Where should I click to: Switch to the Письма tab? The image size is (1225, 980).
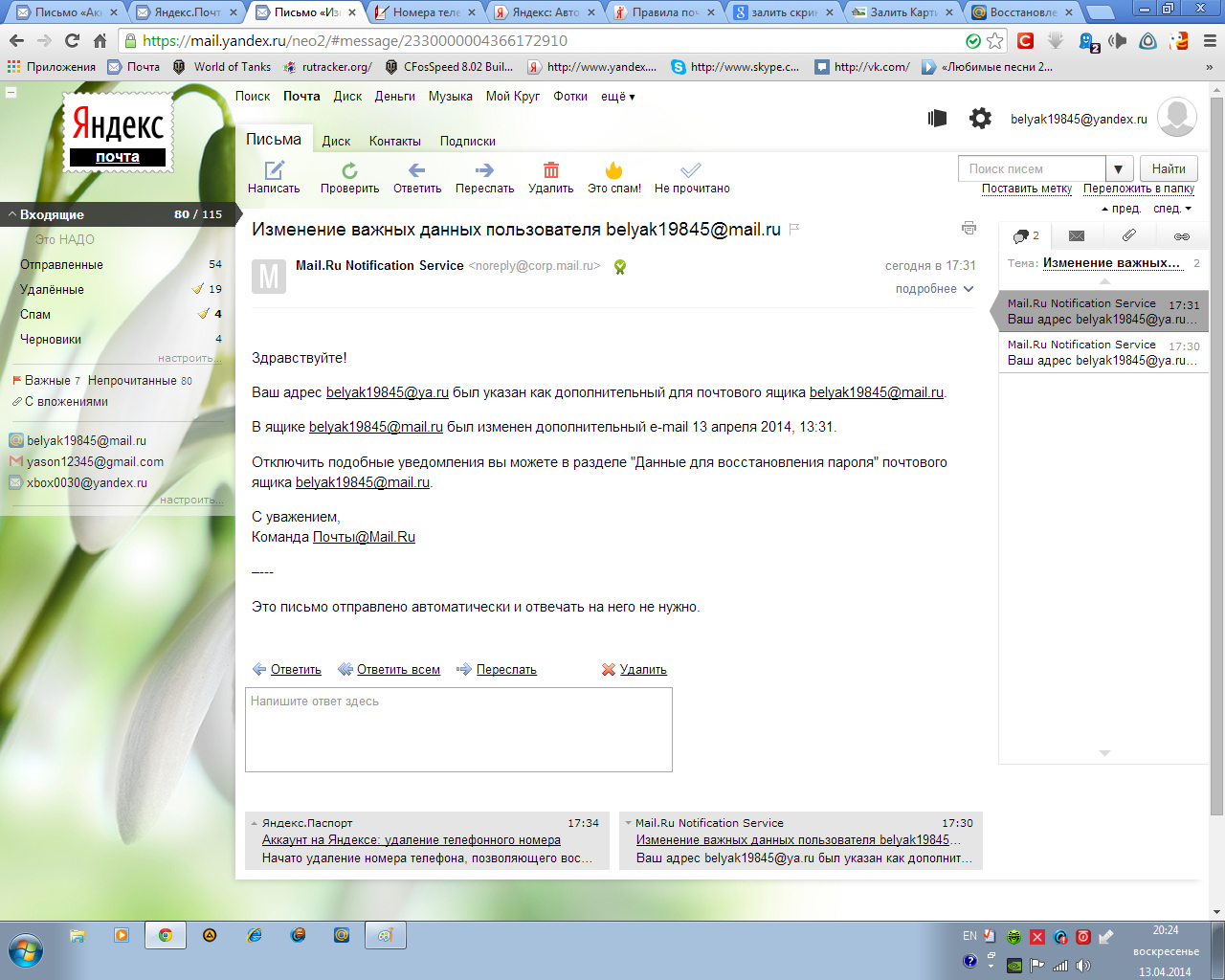click(x=274, y=139)
